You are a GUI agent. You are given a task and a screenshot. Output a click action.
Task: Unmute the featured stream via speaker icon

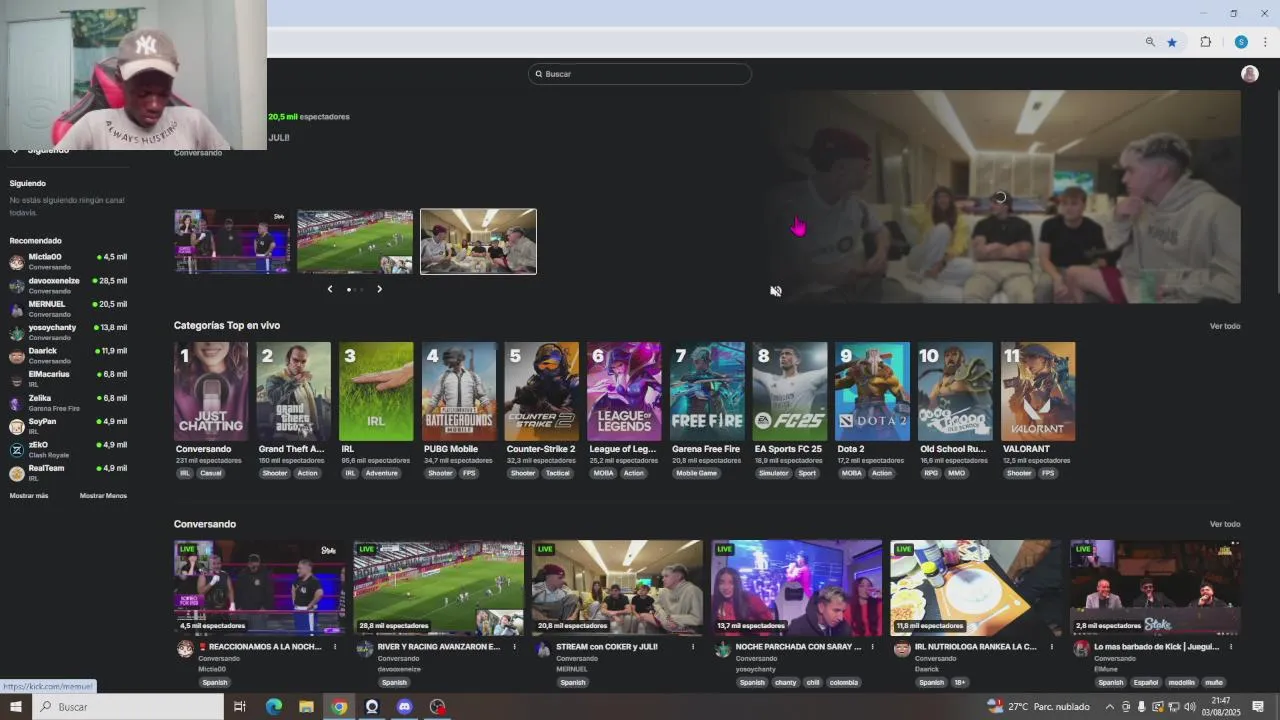coord(776,291)
